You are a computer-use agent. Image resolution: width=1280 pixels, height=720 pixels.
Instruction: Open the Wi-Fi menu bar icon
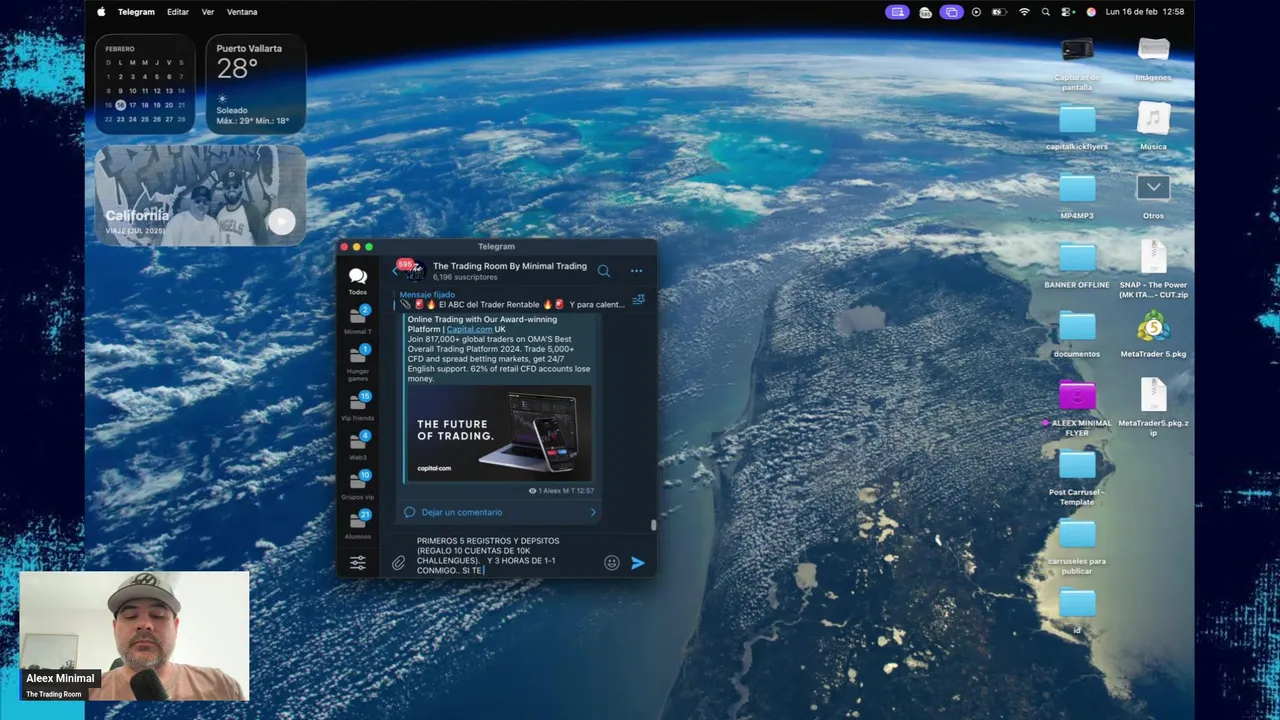click(x=1024, y=12)
